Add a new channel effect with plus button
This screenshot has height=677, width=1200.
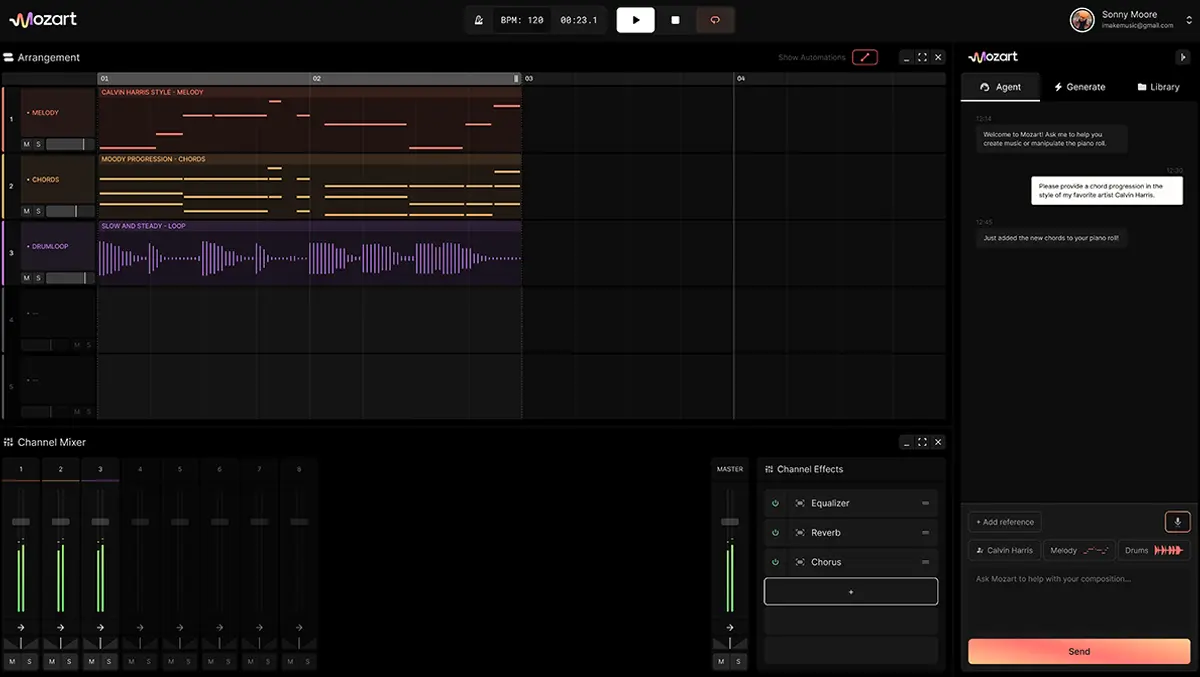851,591
